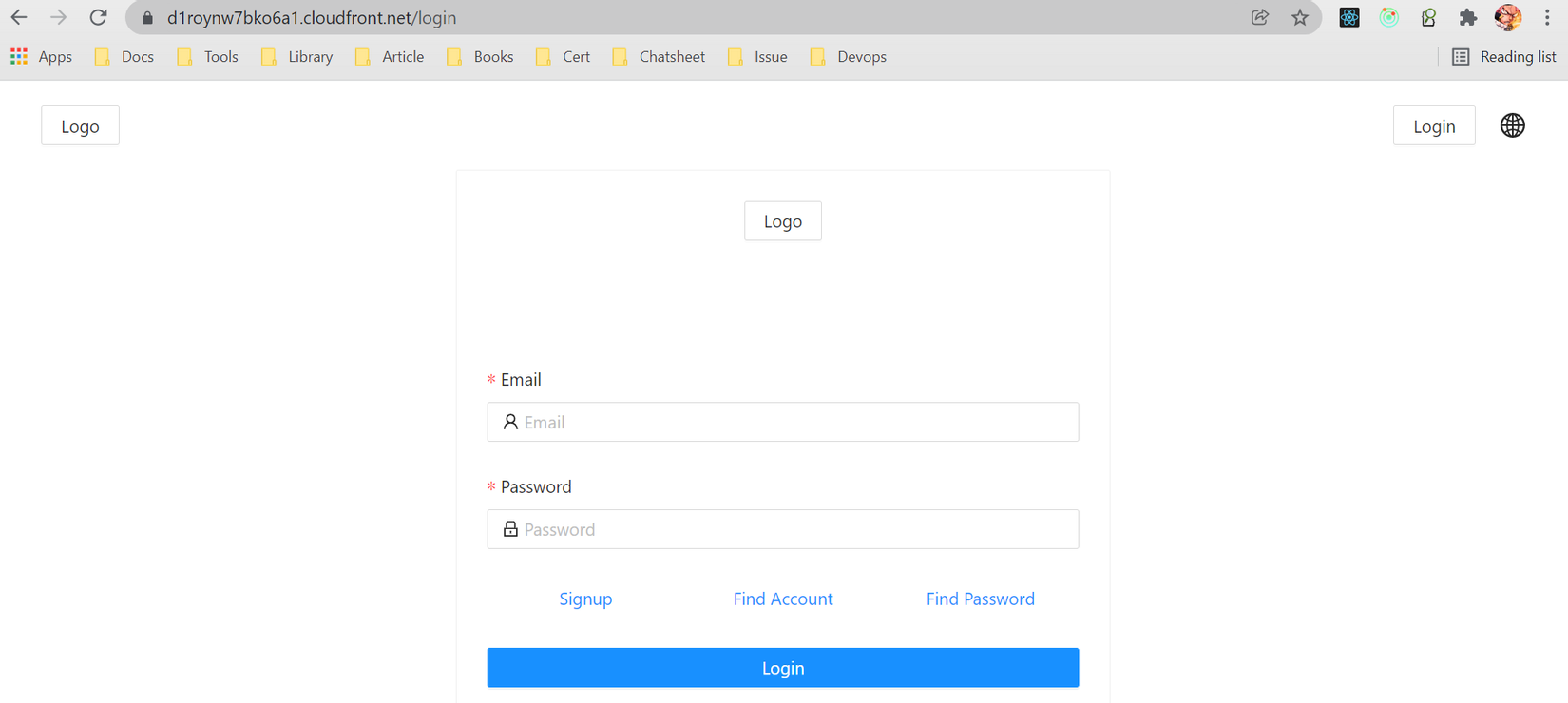Open the Find Password link
The height and width of the screenshot is (703, 1568).
click(x=981, y=598)
